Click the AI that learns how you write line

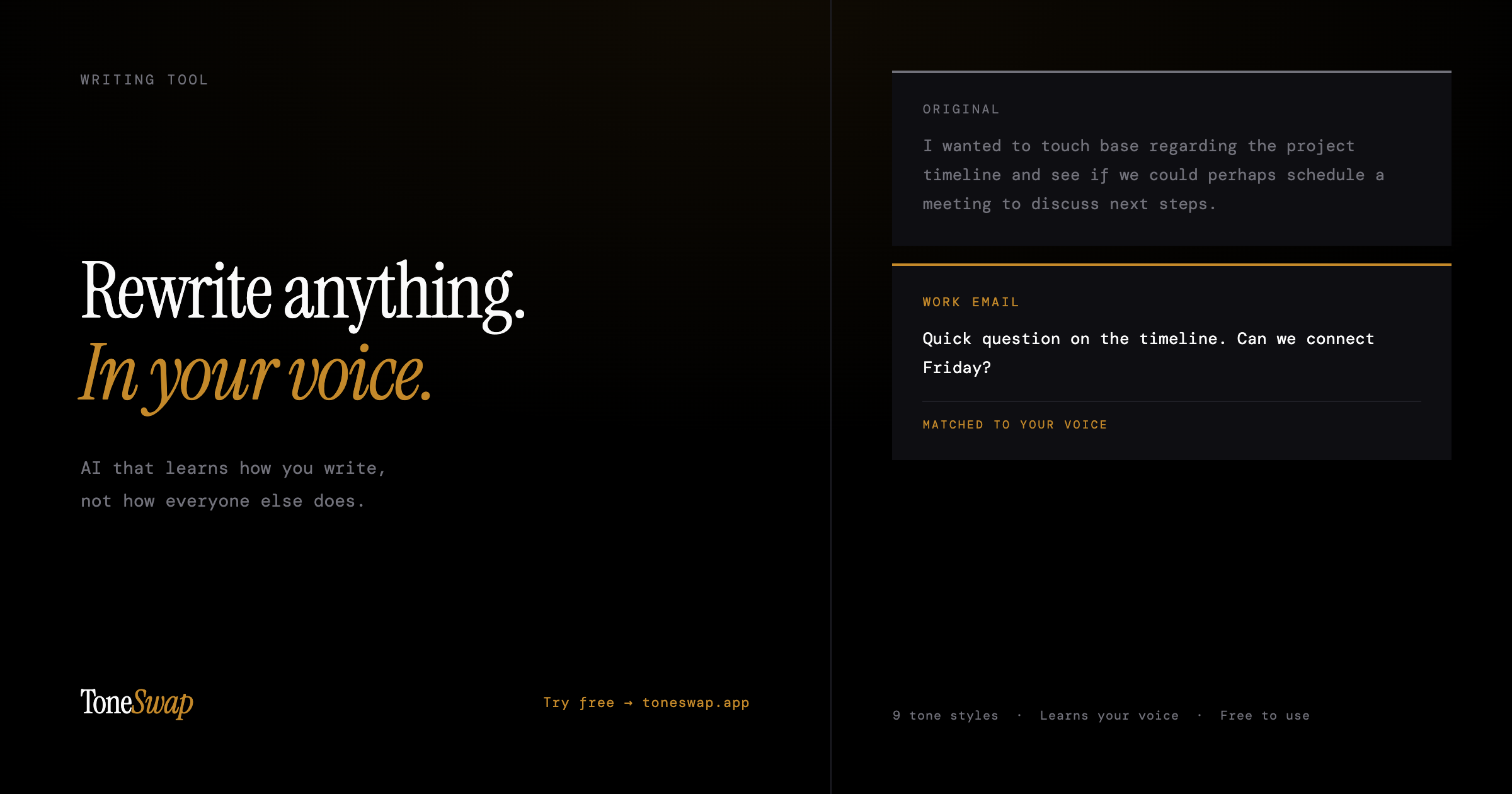pyautogui.click(x=233, y=468)
